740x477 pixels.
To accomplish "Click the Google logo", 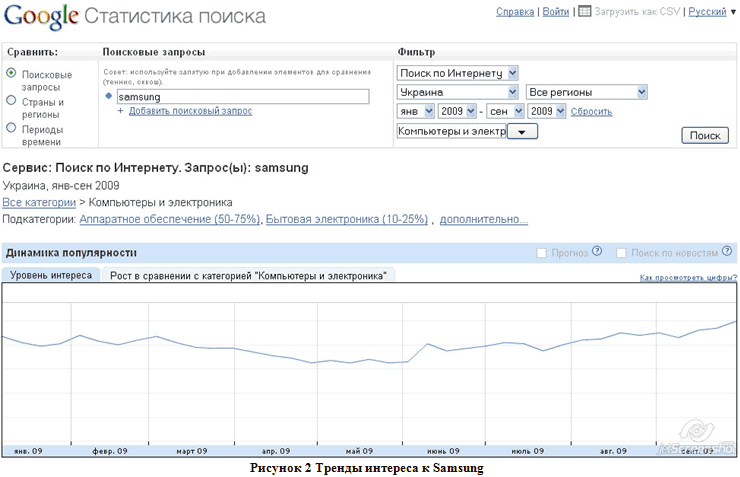I will point(41,17).
